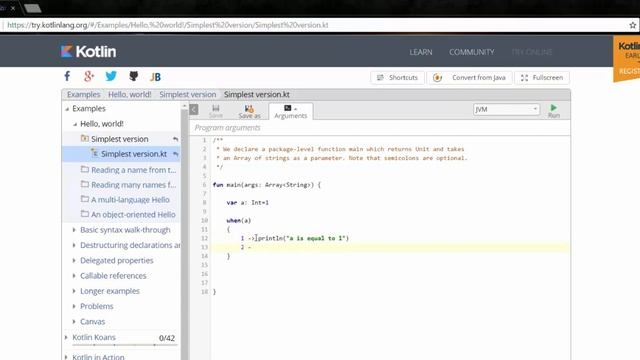Collapse the Examples tree node
Screen dimensions: 640x360
pyautogui.click(x=67, y=109)
